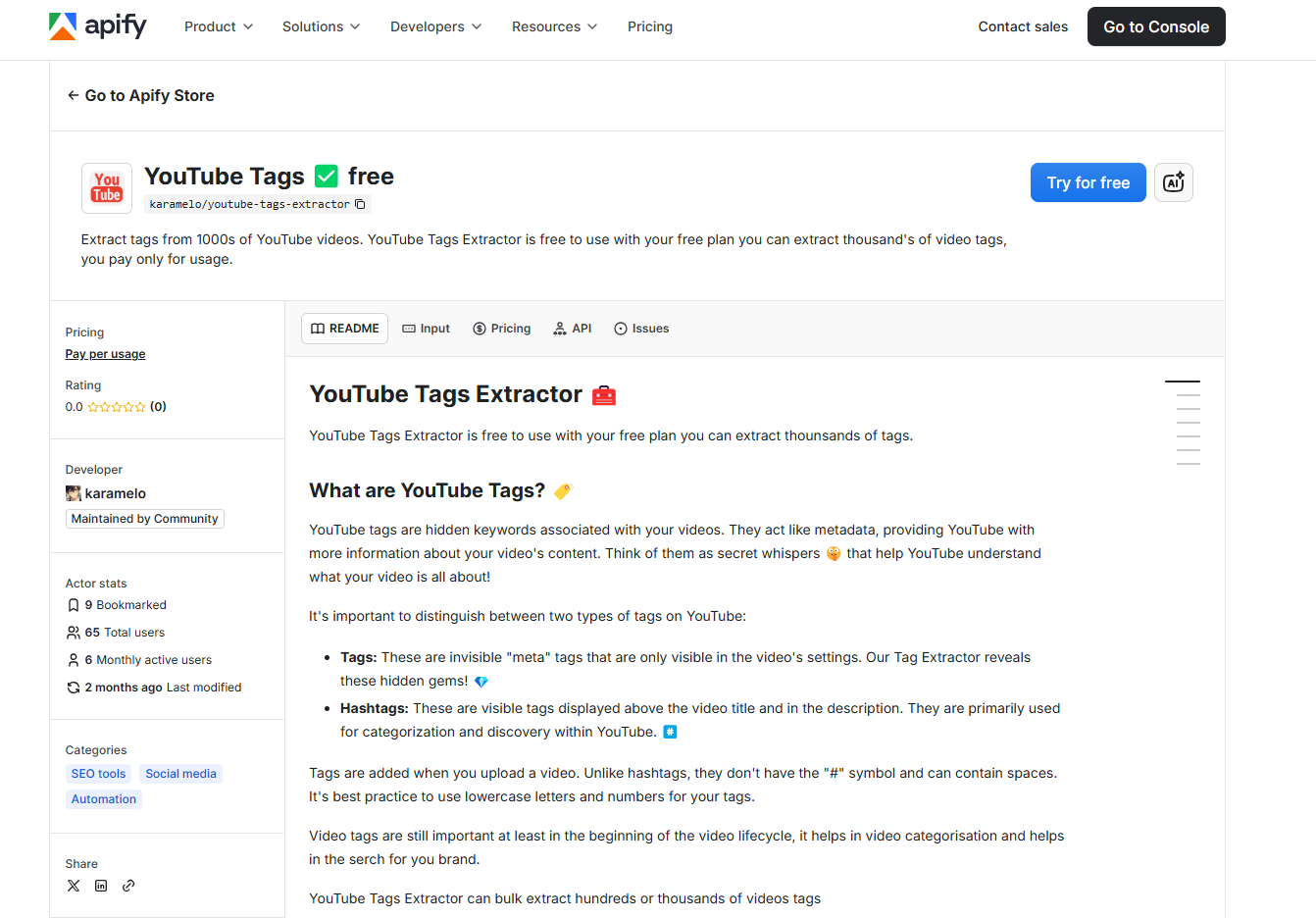Open the Pay per usage link

point(105,353)
